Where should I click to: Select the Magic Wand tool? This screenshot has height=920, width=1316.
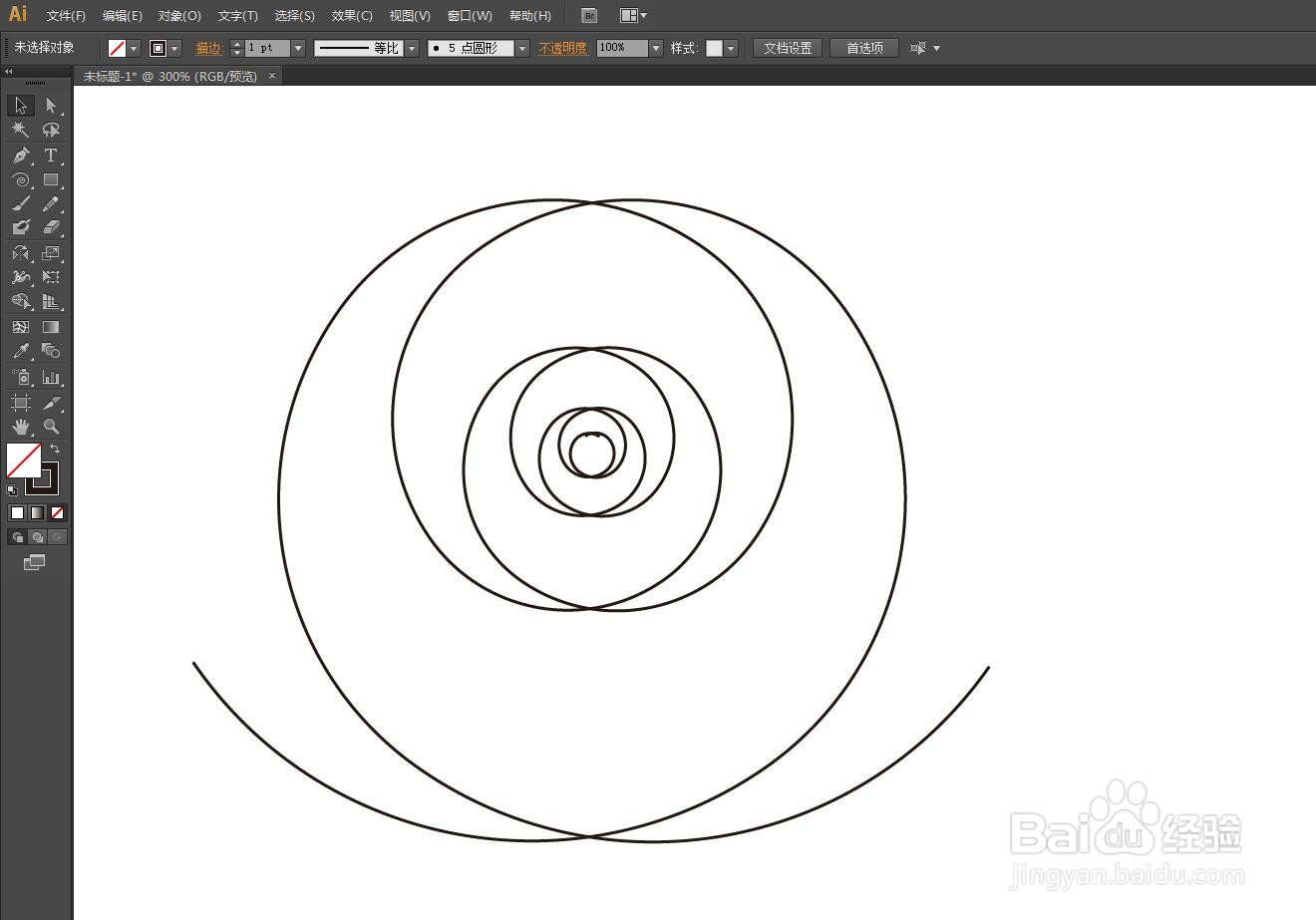tap(21, 131)
